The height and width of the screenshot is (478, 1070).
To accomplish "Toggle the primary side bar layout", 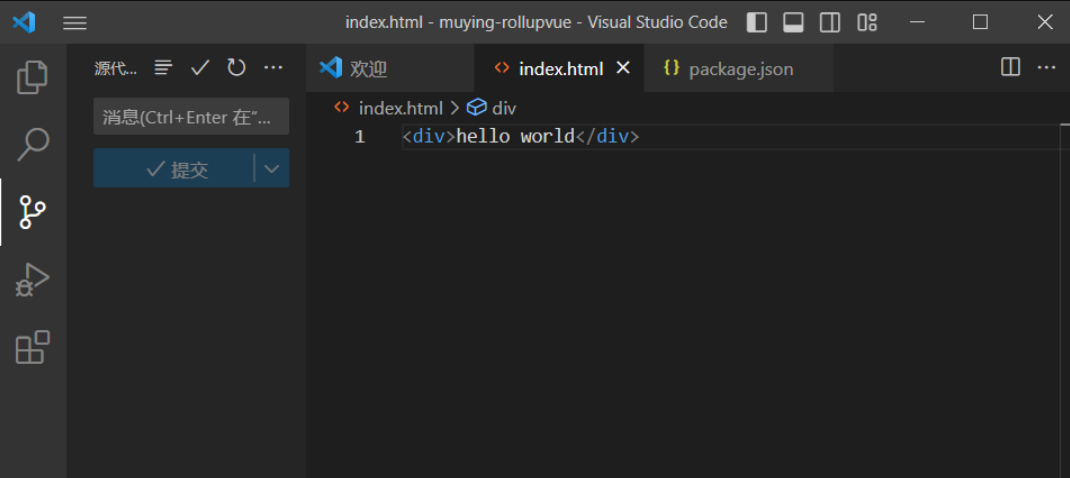I will click(757, 22).
